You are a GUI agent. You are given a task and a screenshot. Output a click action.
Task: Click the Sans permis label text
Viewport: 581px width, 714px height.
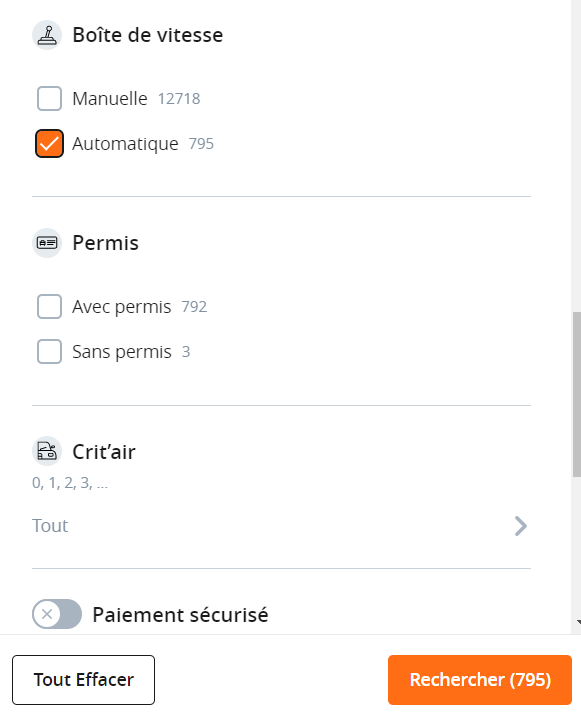pos(122,352)
